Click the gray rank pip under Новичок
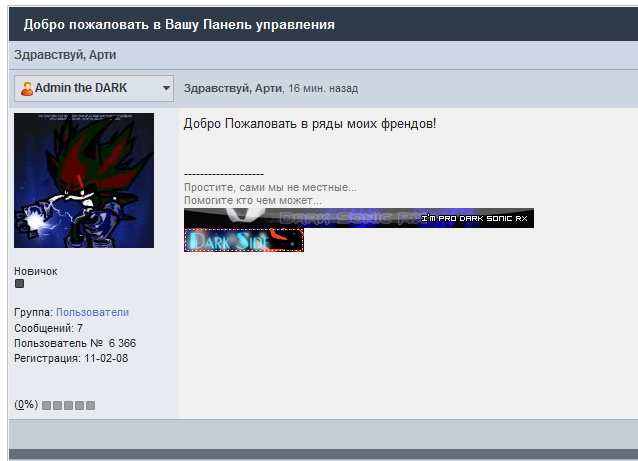638x461 pixels. [x=19, y=284]
